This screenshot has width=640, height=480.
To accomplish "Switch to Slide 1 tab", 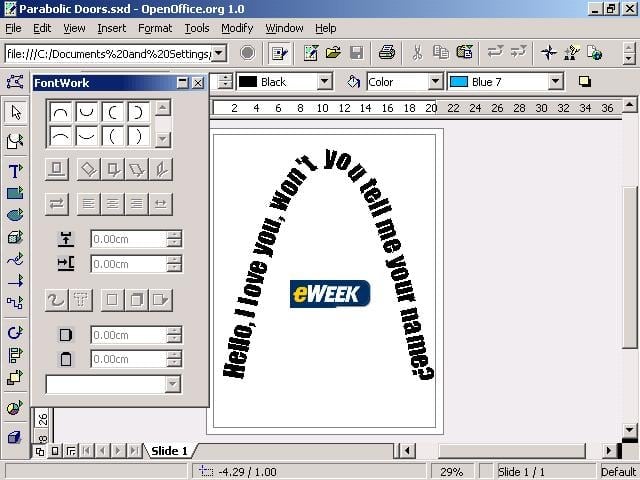I will pyautogui.click(x=169, y=451).
